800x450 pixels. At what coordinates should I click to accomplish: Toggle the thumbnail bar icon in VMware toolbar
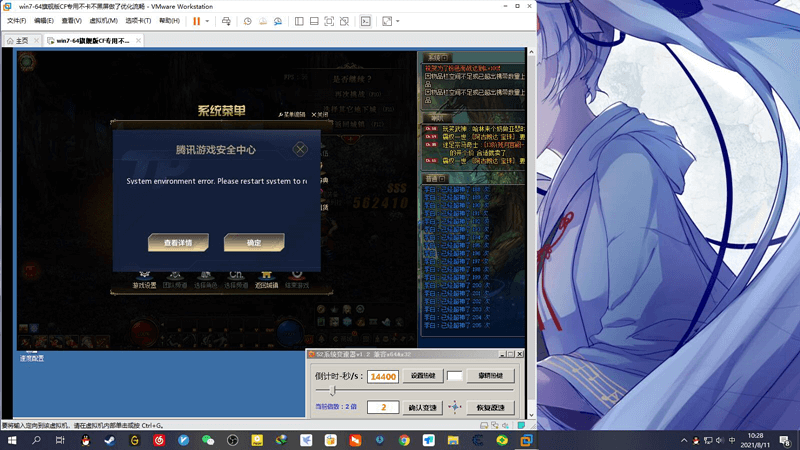pos(314,21)
